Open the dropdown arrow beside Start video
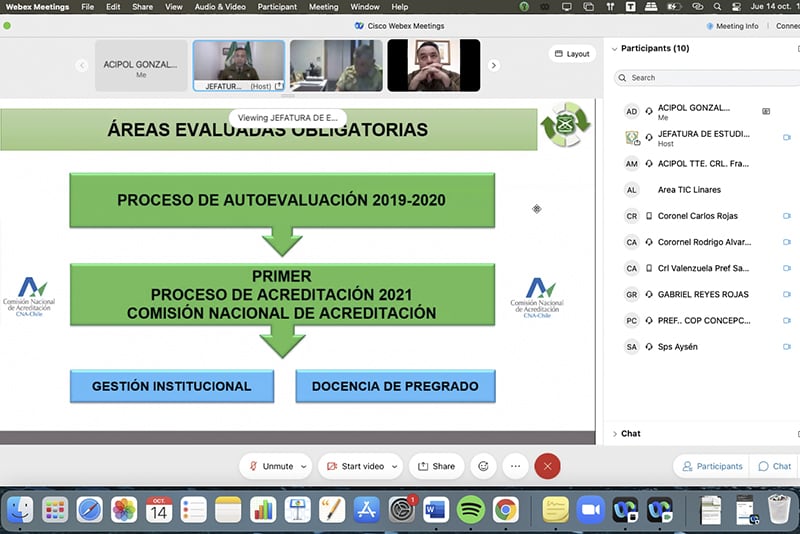This screenshot has height=534, width=800. point(396,466)
